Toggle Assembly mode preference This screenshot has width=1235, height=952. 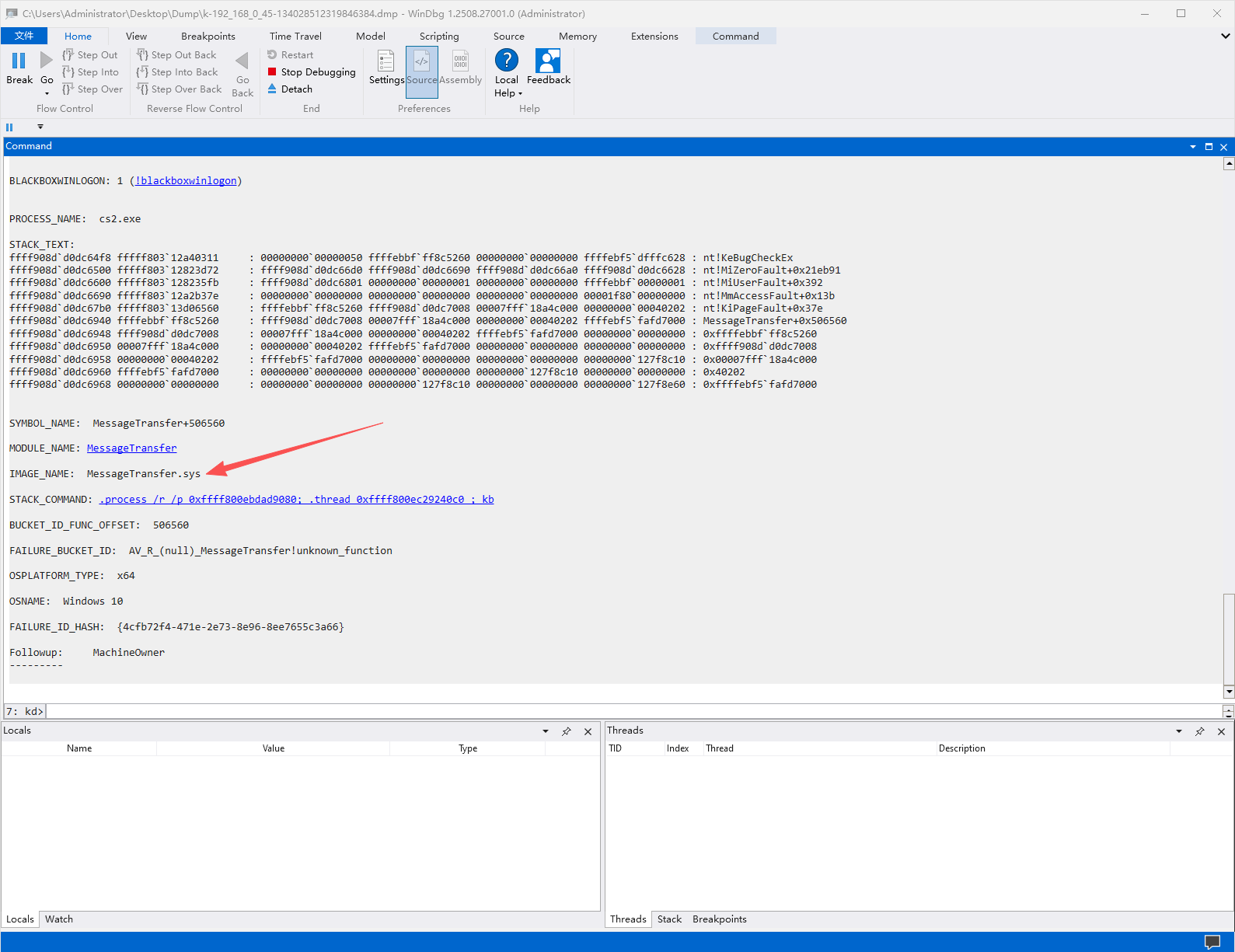pyautogui.click(x=460, y=67)
